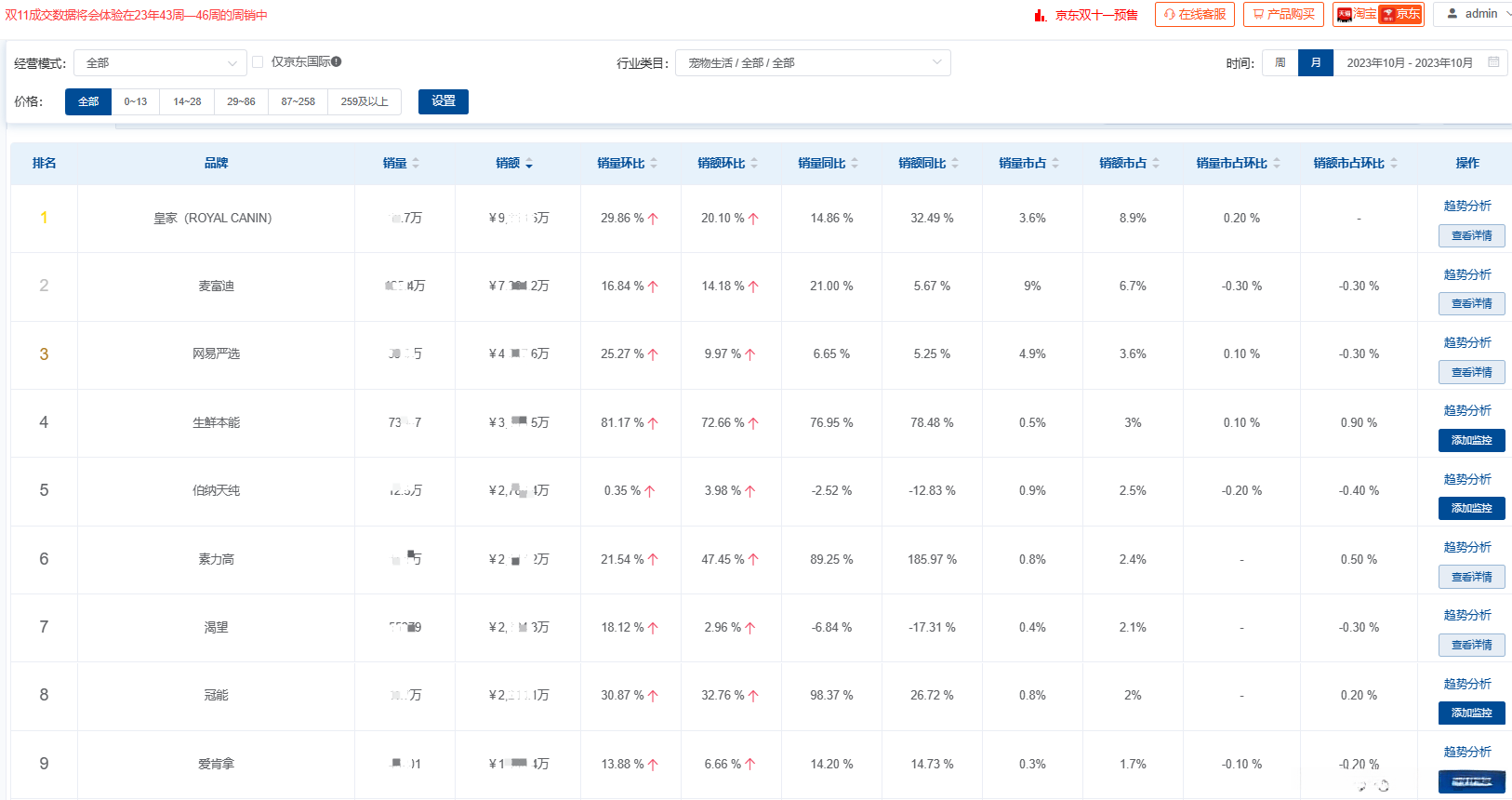Click 添加监控 for 冠能
1512x800 pixels.
[x=1472, y=713]
